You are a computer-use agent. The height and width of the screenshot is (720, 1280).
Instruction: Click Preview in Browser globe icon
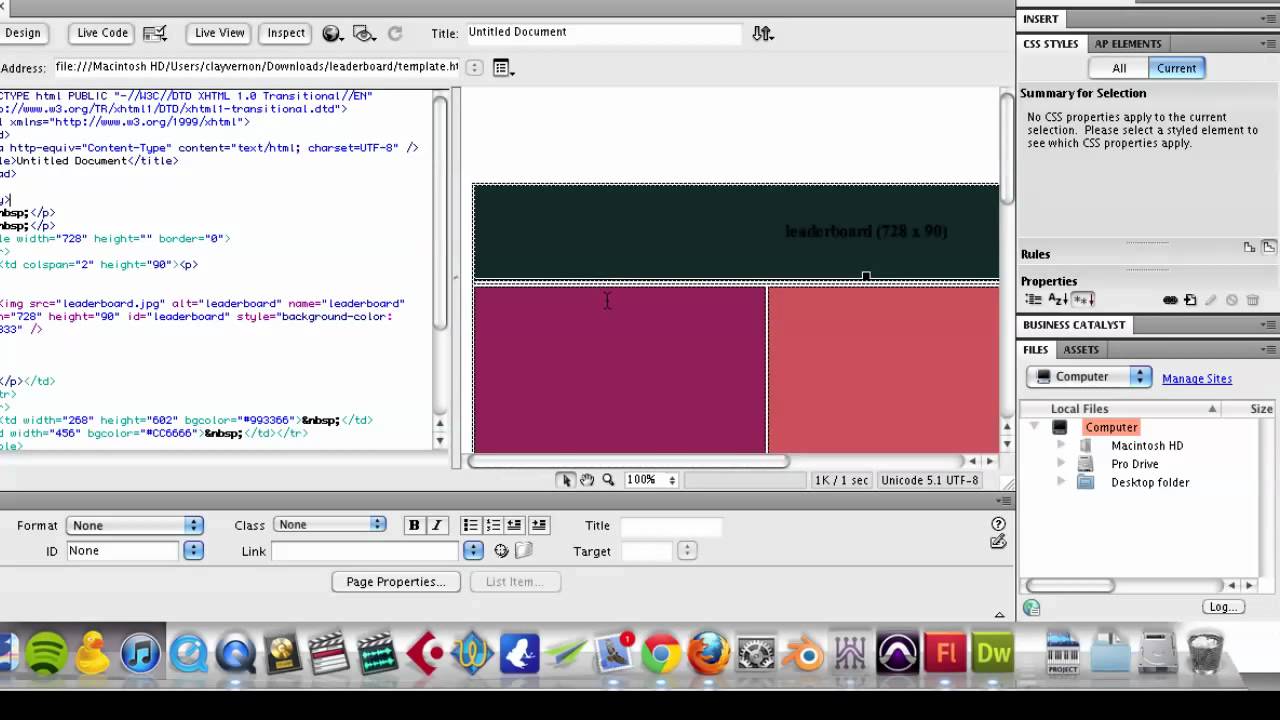click(332, 33)
